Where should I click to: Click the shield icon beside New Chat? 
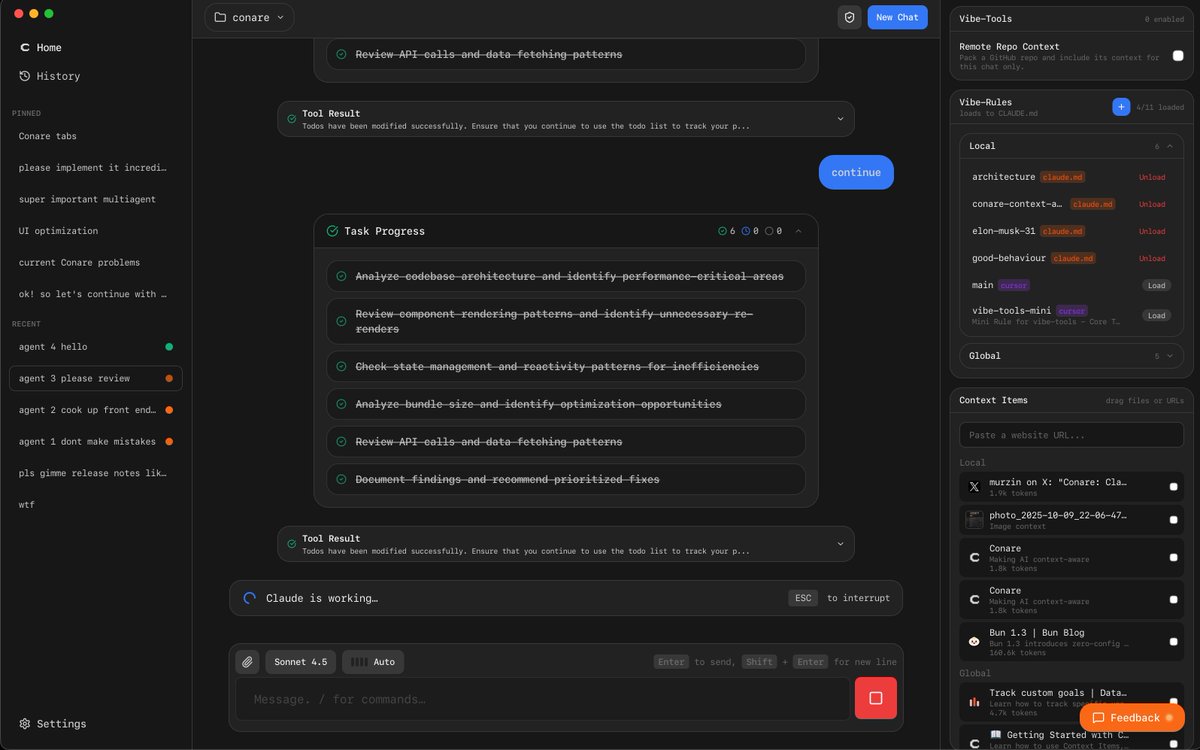(x=849, y=17)
